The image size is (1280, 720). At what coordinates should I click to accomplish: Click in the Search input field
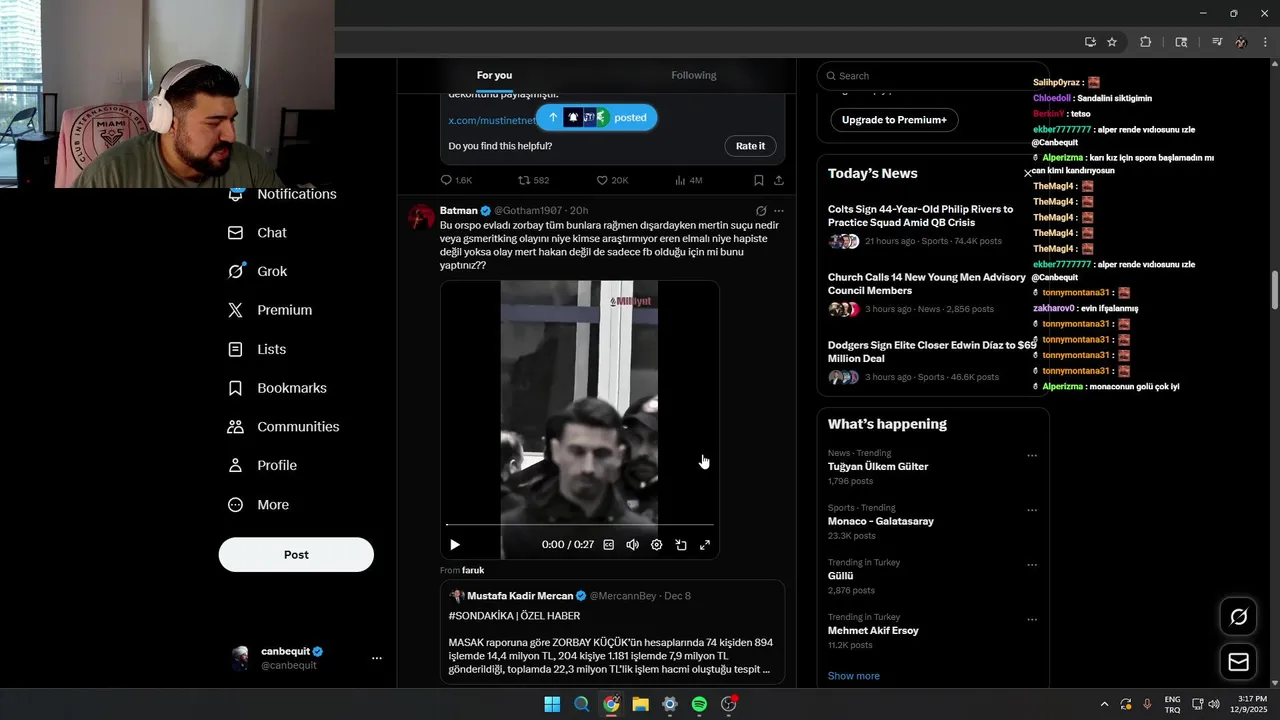point(932,76)
